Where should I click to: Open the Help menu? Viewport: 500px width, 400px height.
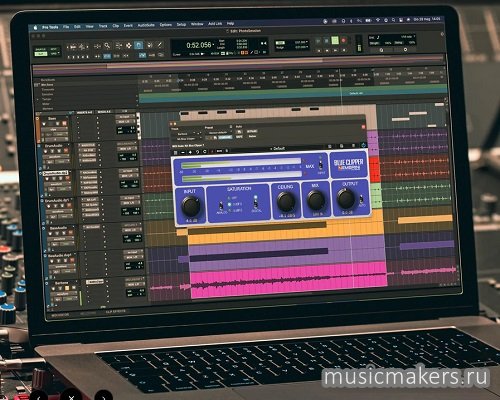pos(230,24)
